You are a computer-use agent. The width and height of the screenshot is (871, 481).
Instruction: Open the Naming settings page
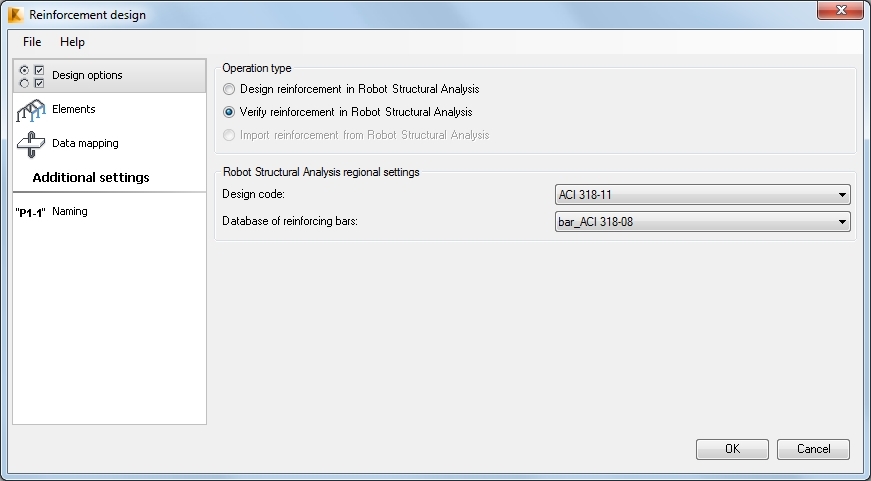pos(109,212)
